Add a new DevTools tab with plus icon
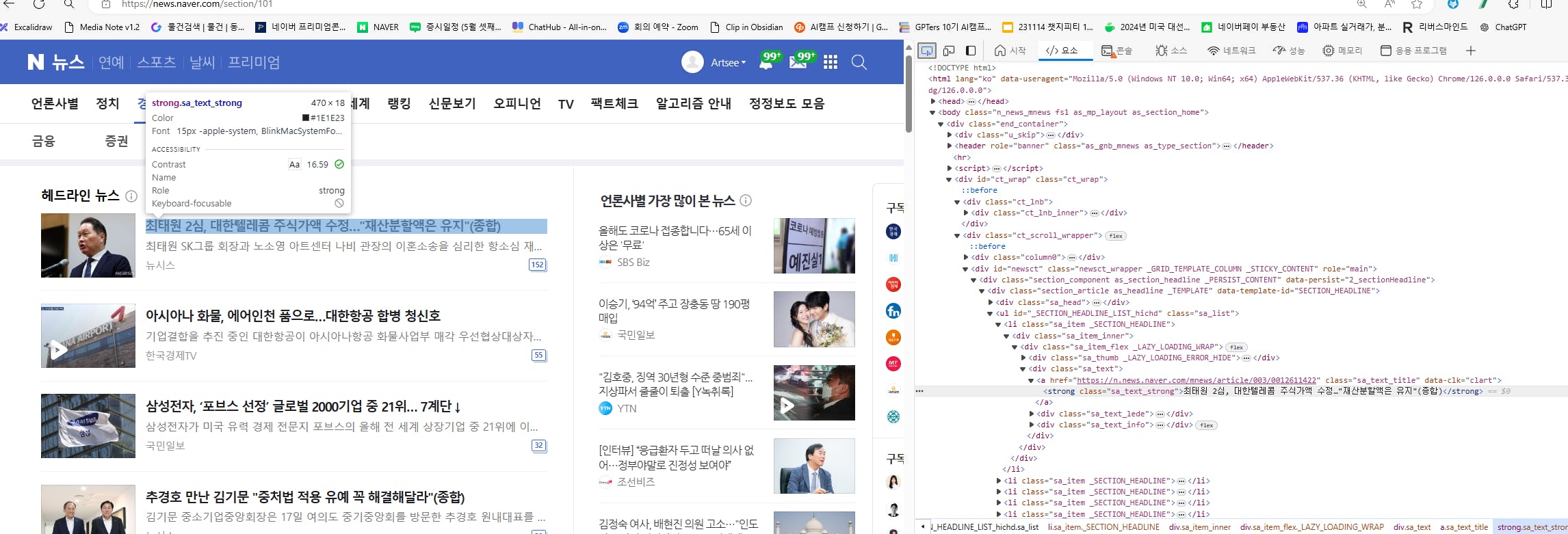Image resolution: width=1568 pixels, height=534 pixels. click(1471, 51)
